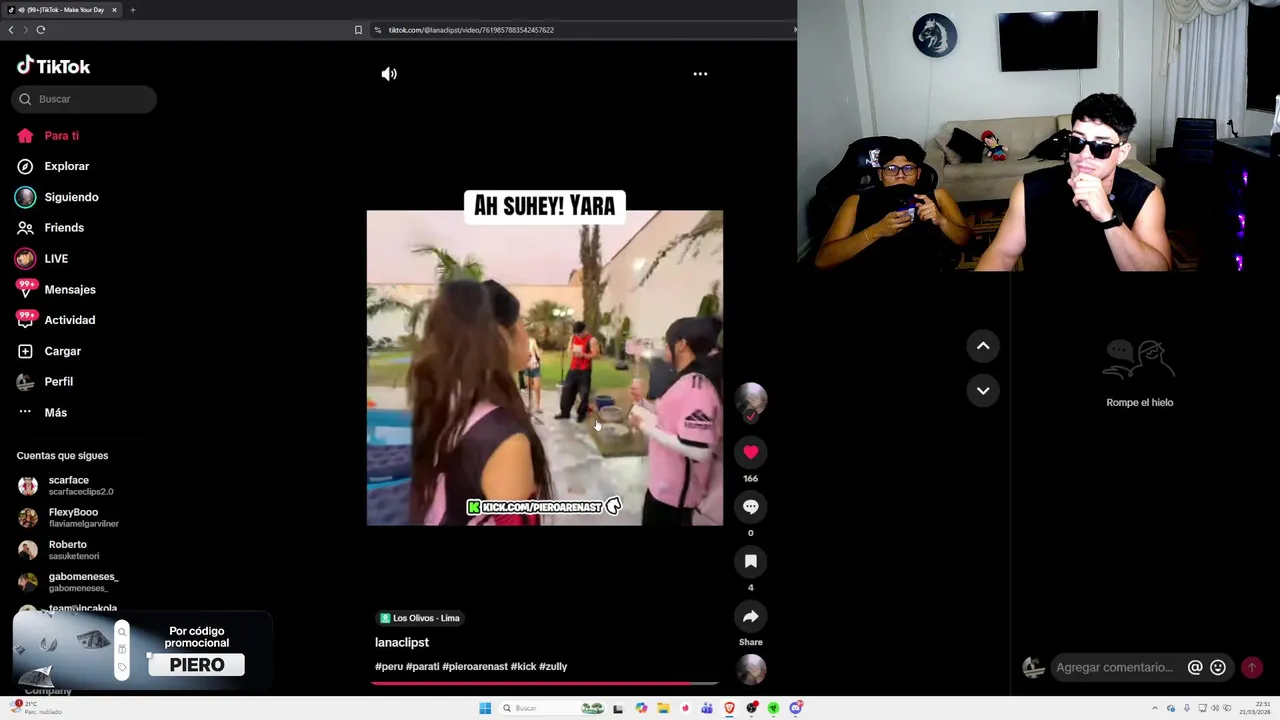
Task: Click the red send comment button
Action: click(x=1251, y=667)
